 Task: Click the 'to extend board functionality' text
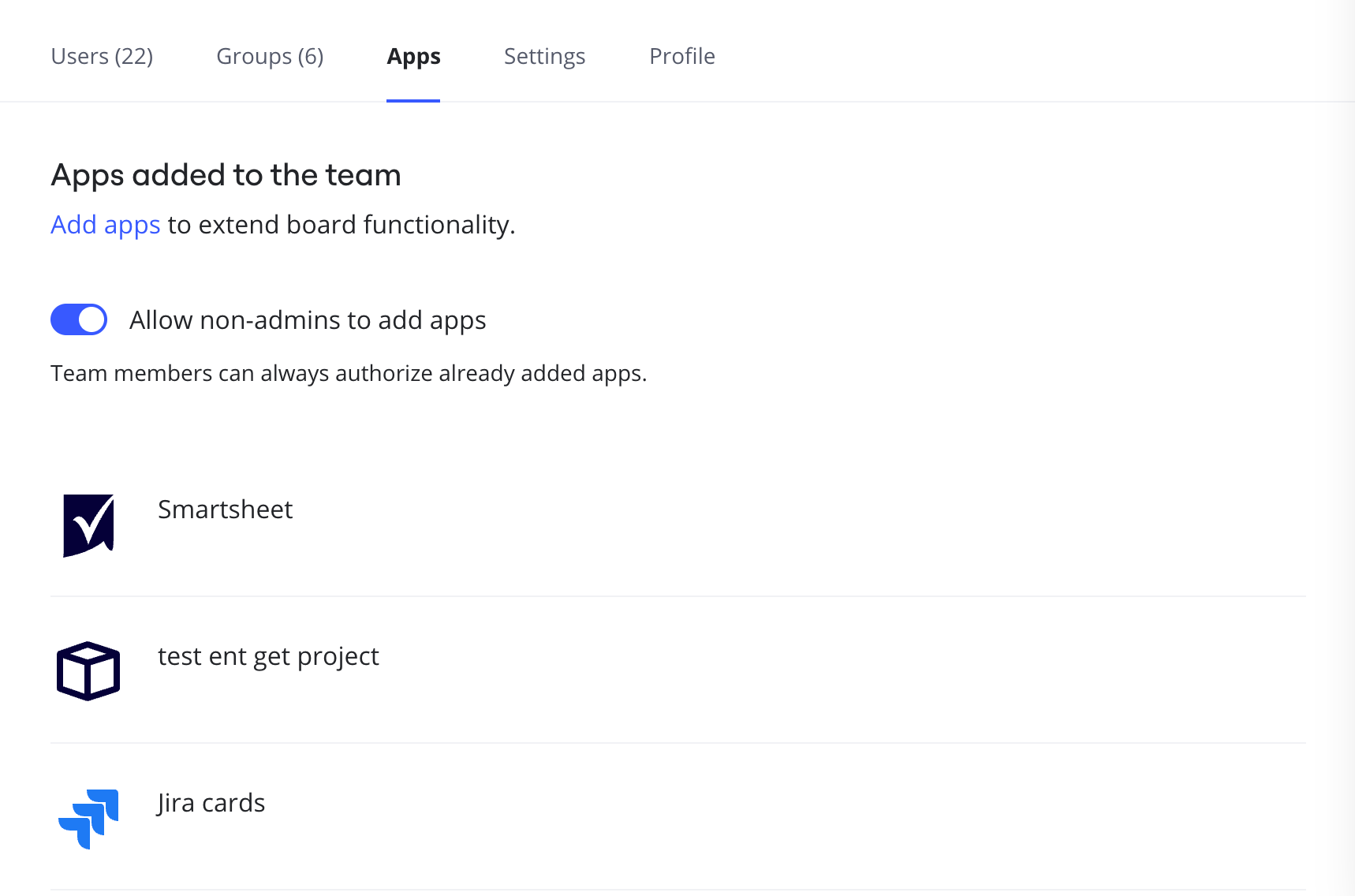[341, 225]
